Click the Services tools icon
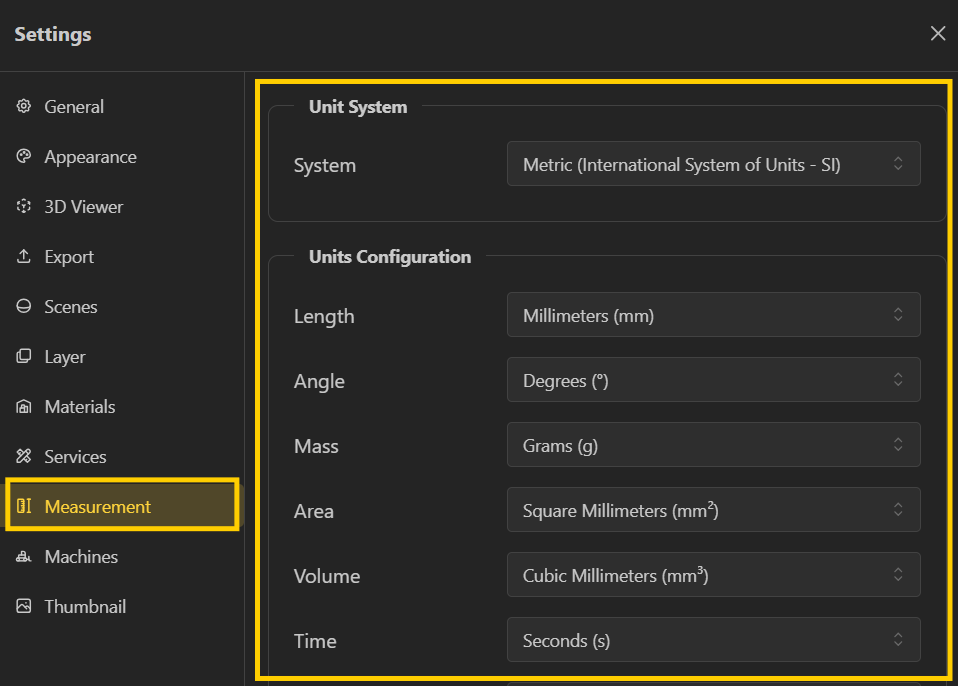This screenshot has width=958, height=686. (24, 457)
